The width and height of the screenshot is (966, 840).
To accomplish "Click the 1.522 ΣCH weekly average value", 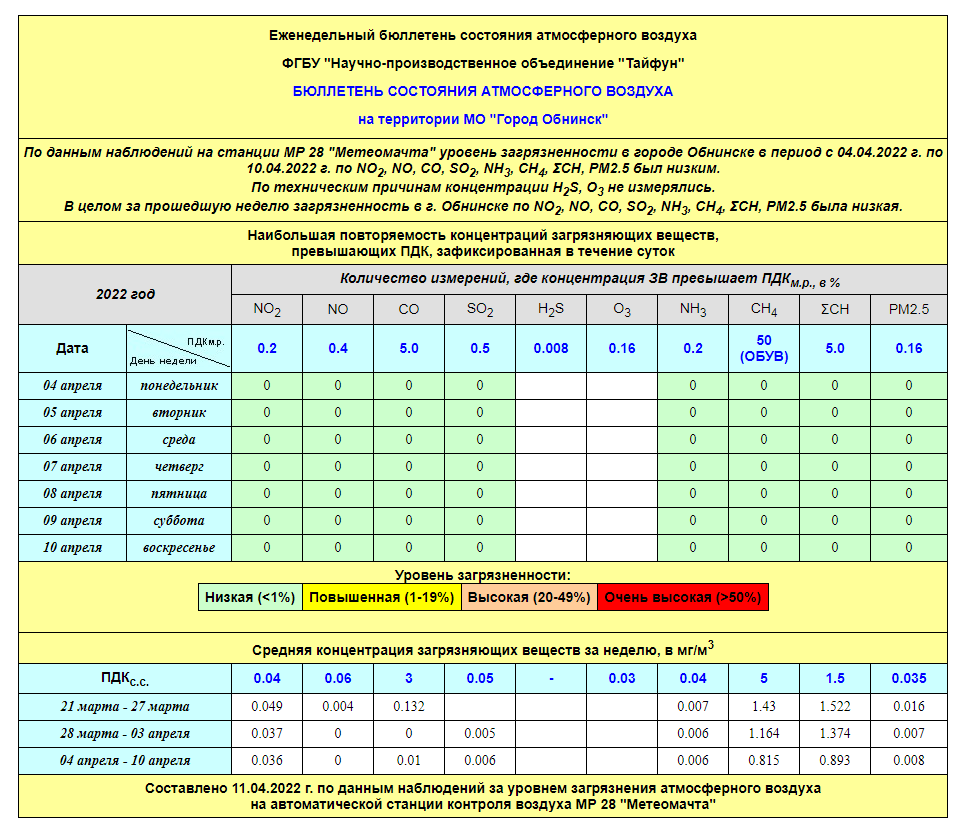I will click(836, 707).
